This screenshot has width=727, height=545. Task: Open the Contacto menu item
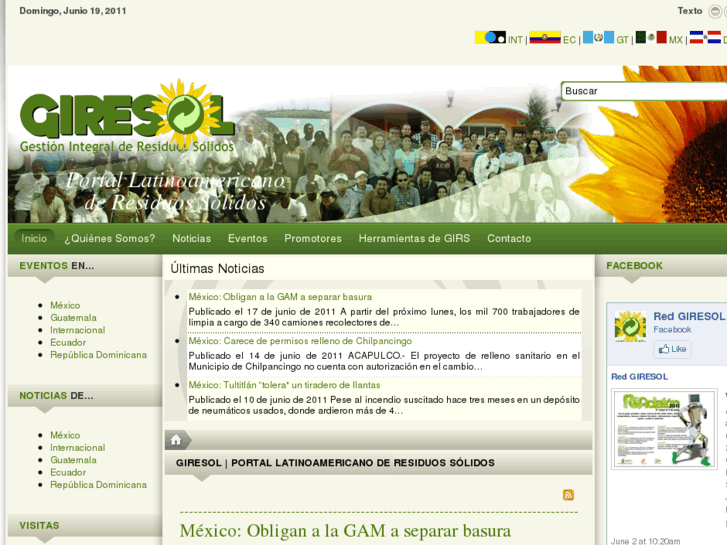pyautogui.click(x=509, y=238)
